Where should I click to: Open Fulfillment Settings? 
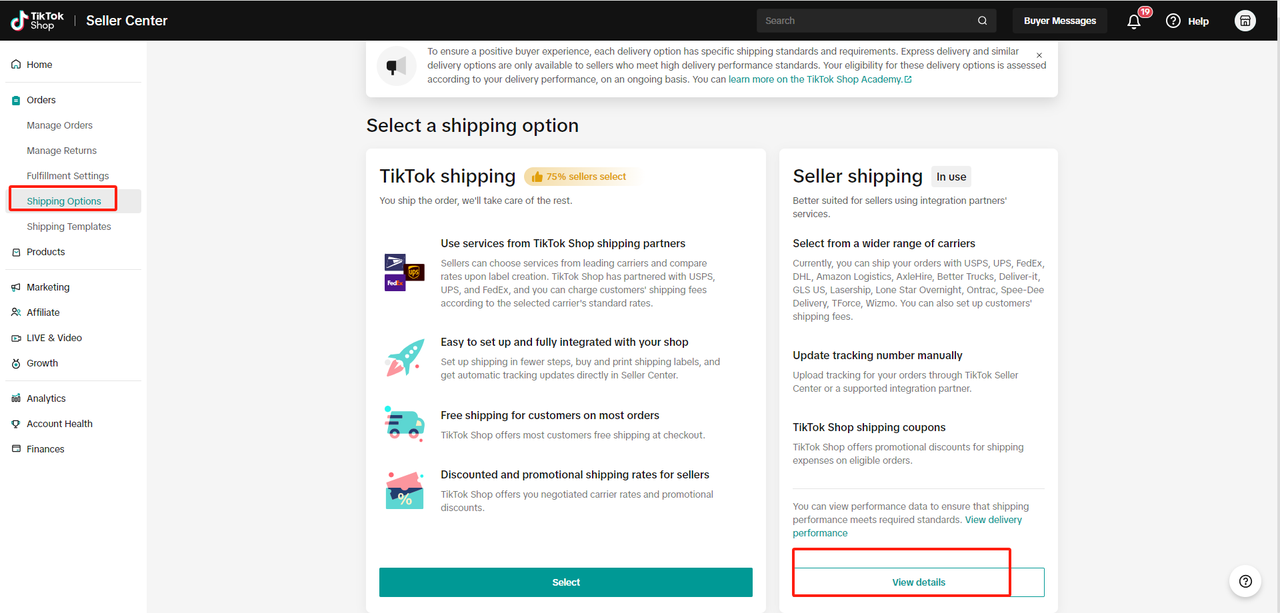coord(66,175)
